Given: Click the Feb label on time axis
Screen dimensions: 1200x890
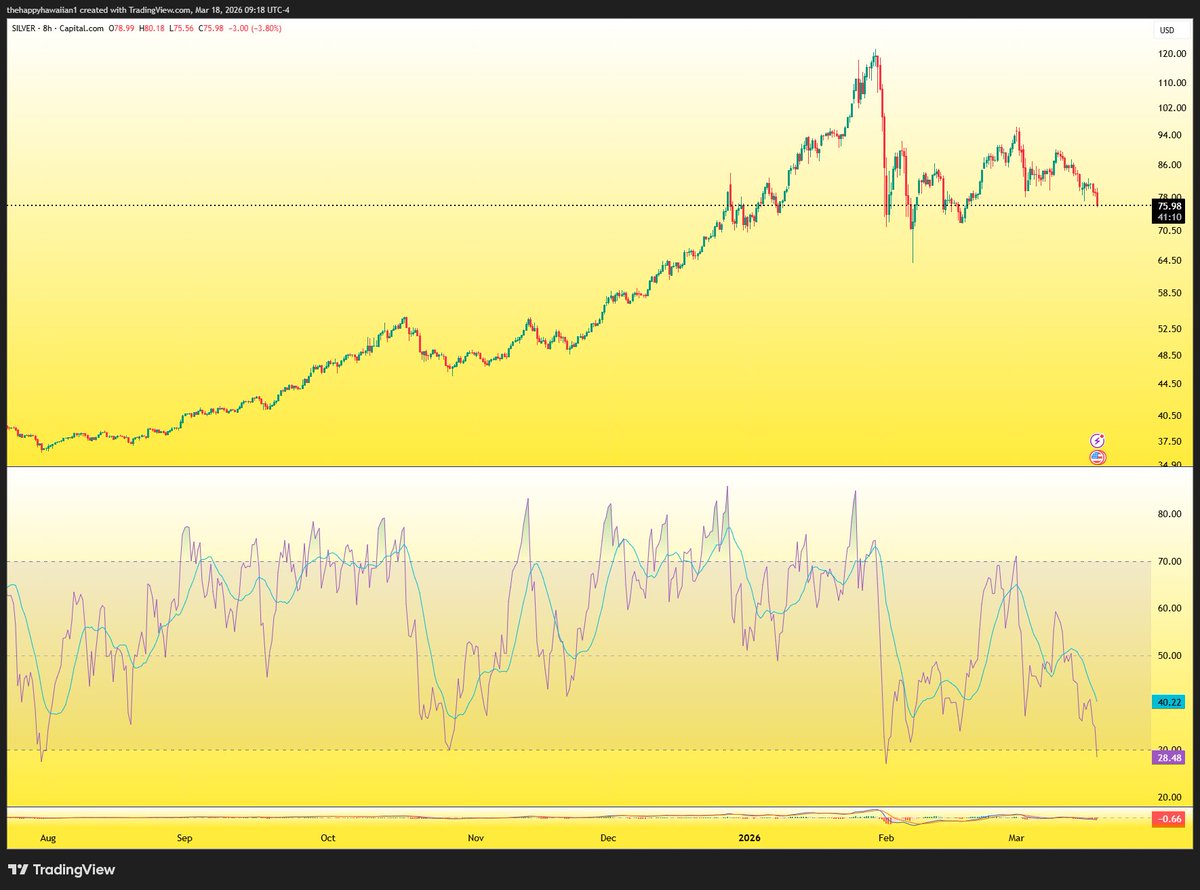Looking at the screenshot, I should (884, 836).
